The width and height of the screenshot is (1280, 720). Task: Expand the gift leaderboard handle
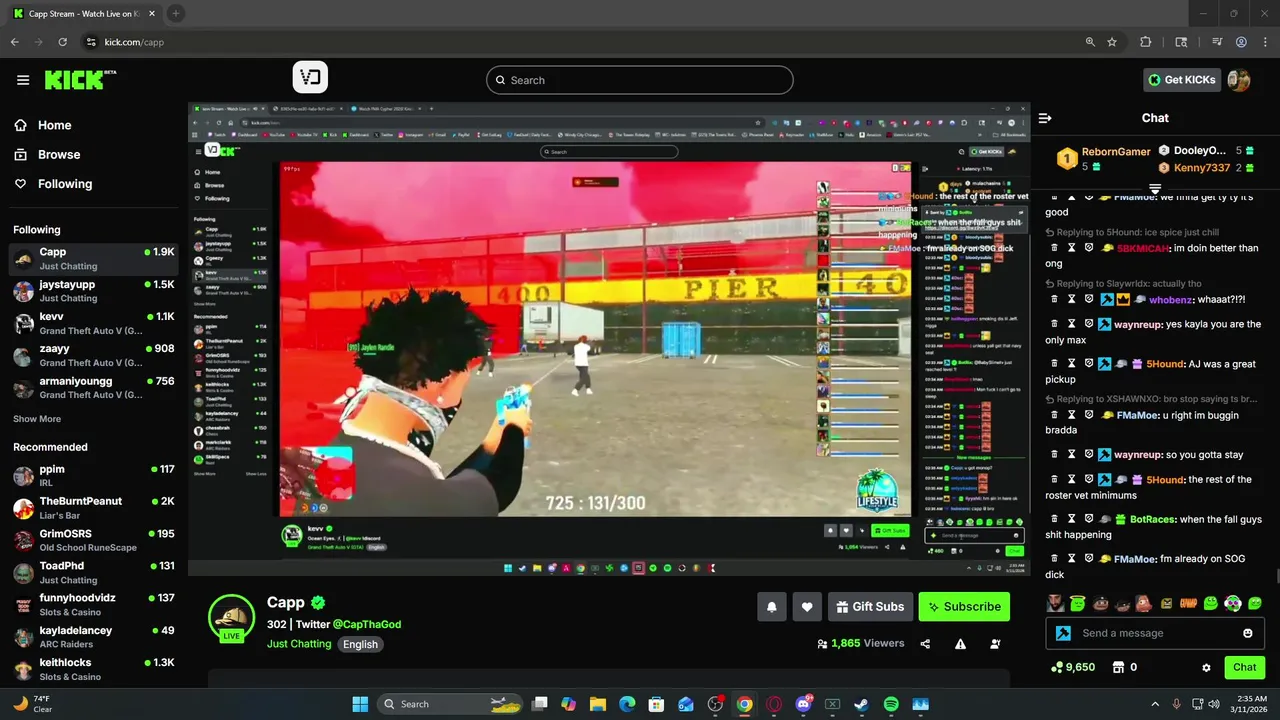pyautogui.click(x=1155, y=188)
